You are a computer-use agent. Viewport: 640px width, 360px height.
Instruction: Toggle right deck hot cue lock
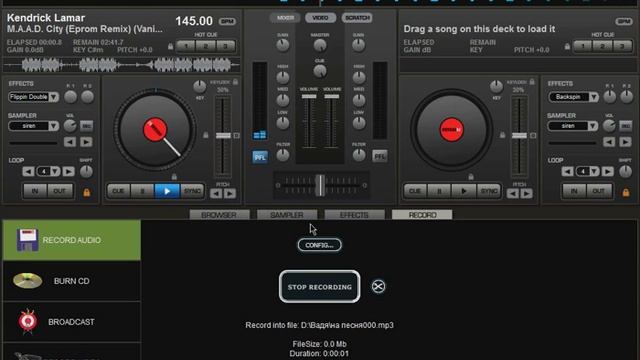pyautogui.click(x=567, y=47)
